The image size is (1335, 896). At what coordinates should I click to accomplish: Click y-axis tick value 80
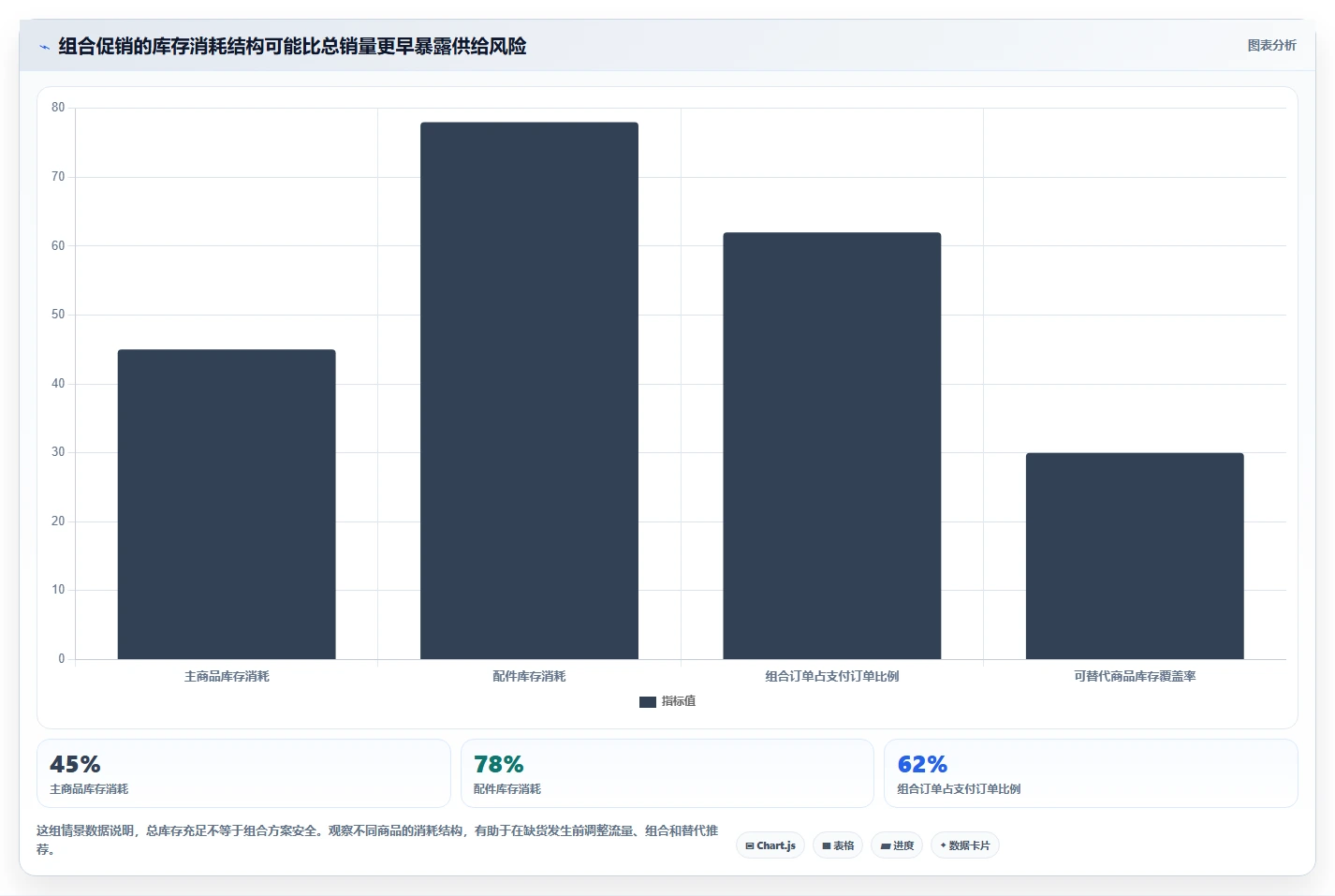(58, 108)
